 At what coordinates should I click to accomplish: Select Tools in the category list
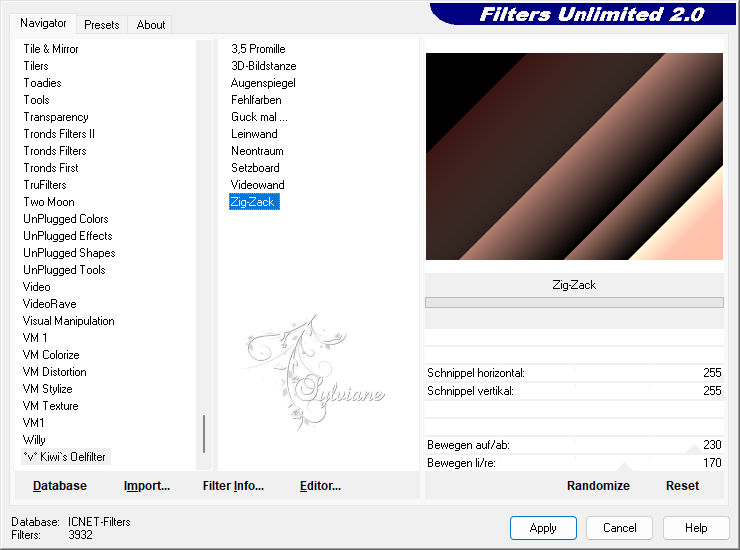click(x=36, y=100)
